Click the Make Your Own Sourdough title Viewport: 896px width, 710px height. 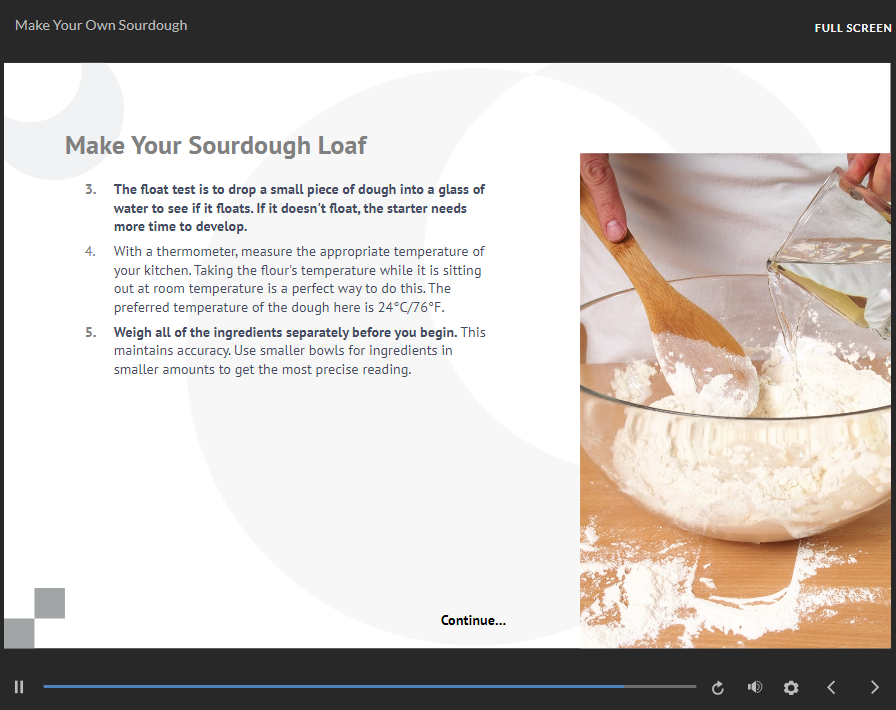pyautogui.click(x=101, y=25)
